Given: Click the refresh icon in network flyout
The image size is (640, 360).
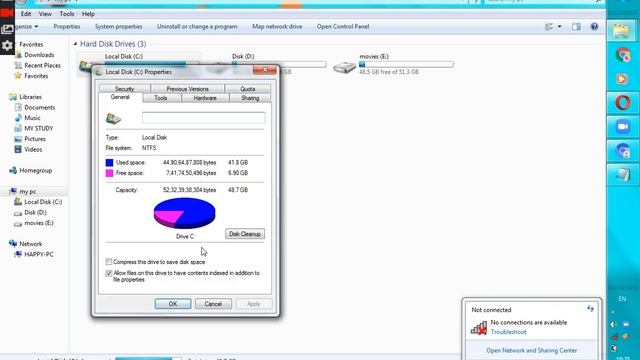Looking at the screenshot, I should pos(590,309).
